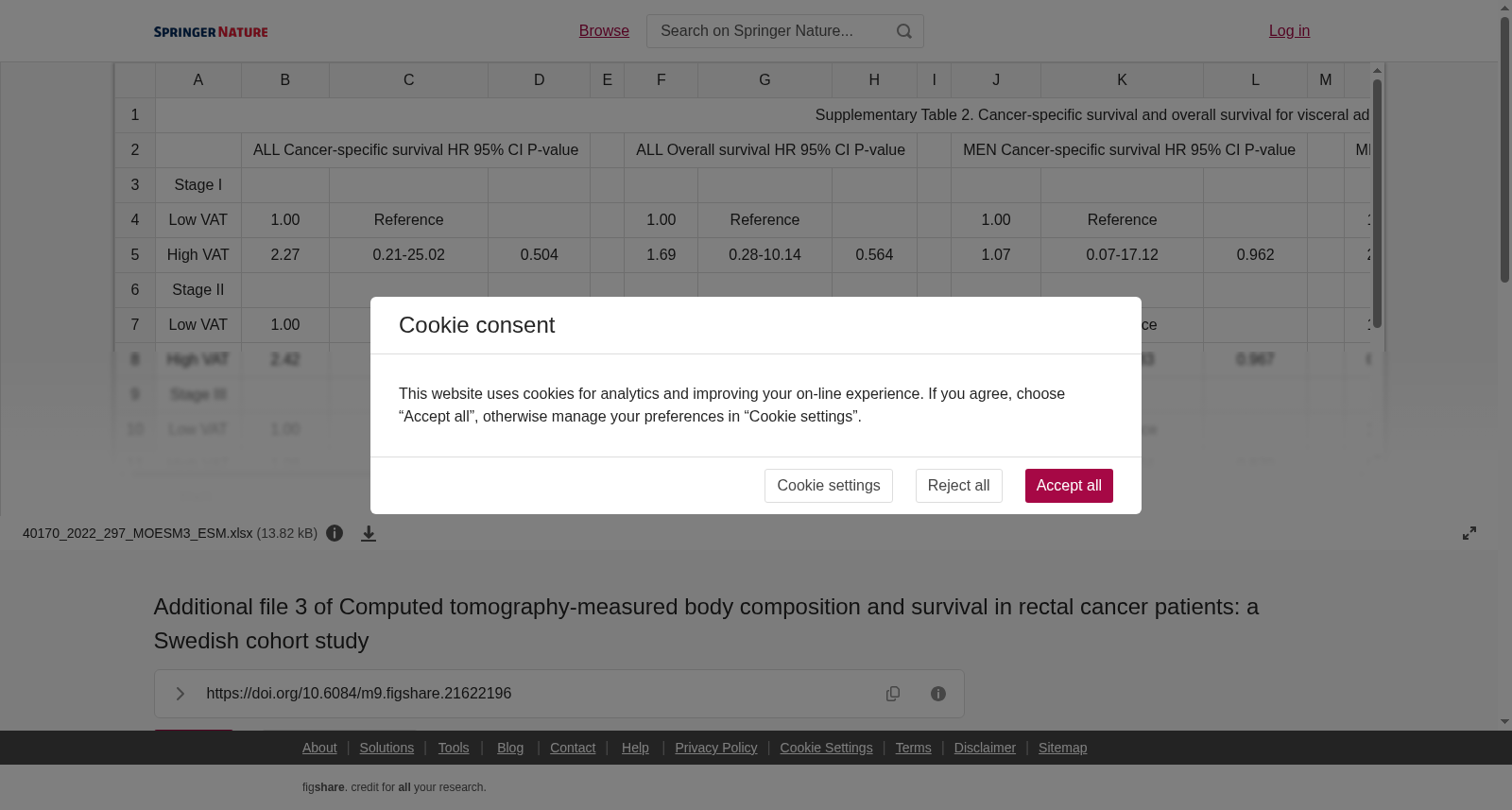
Task: Click the Reject all button
Action: tap(958, 486)
